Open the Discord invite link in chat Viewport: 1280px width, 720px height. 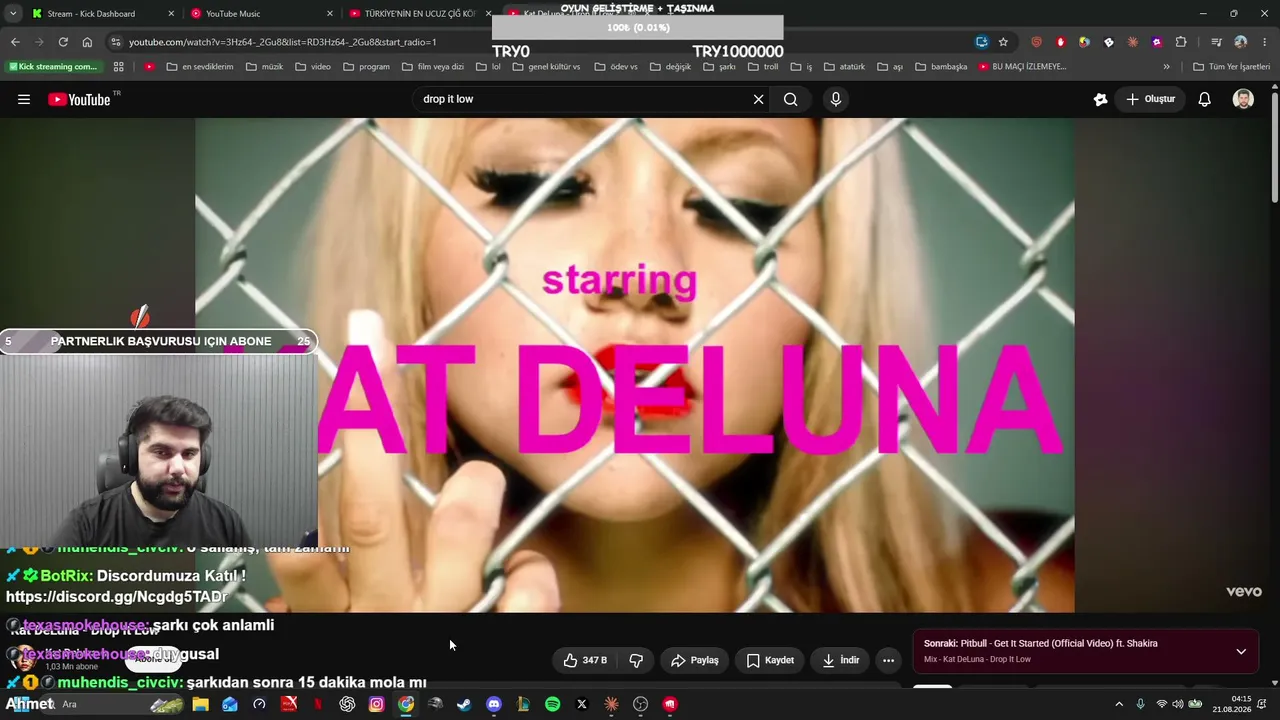click(x=117, y=597)
